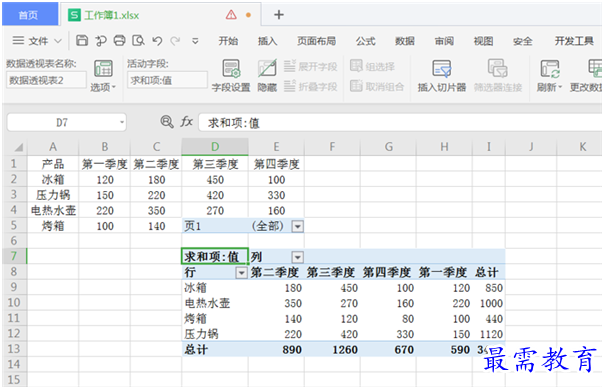Screen dimensions: 605x391
Task: Open 字段设置 field settings
Action: 231,76
